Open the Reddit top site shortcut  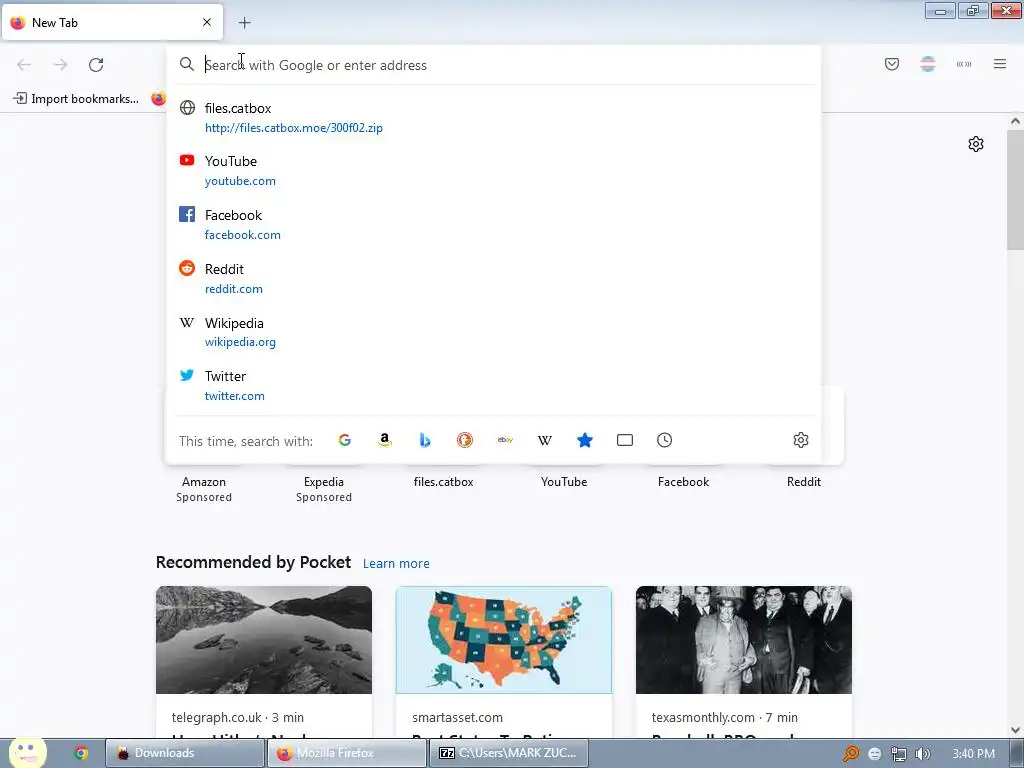(803, 482)
